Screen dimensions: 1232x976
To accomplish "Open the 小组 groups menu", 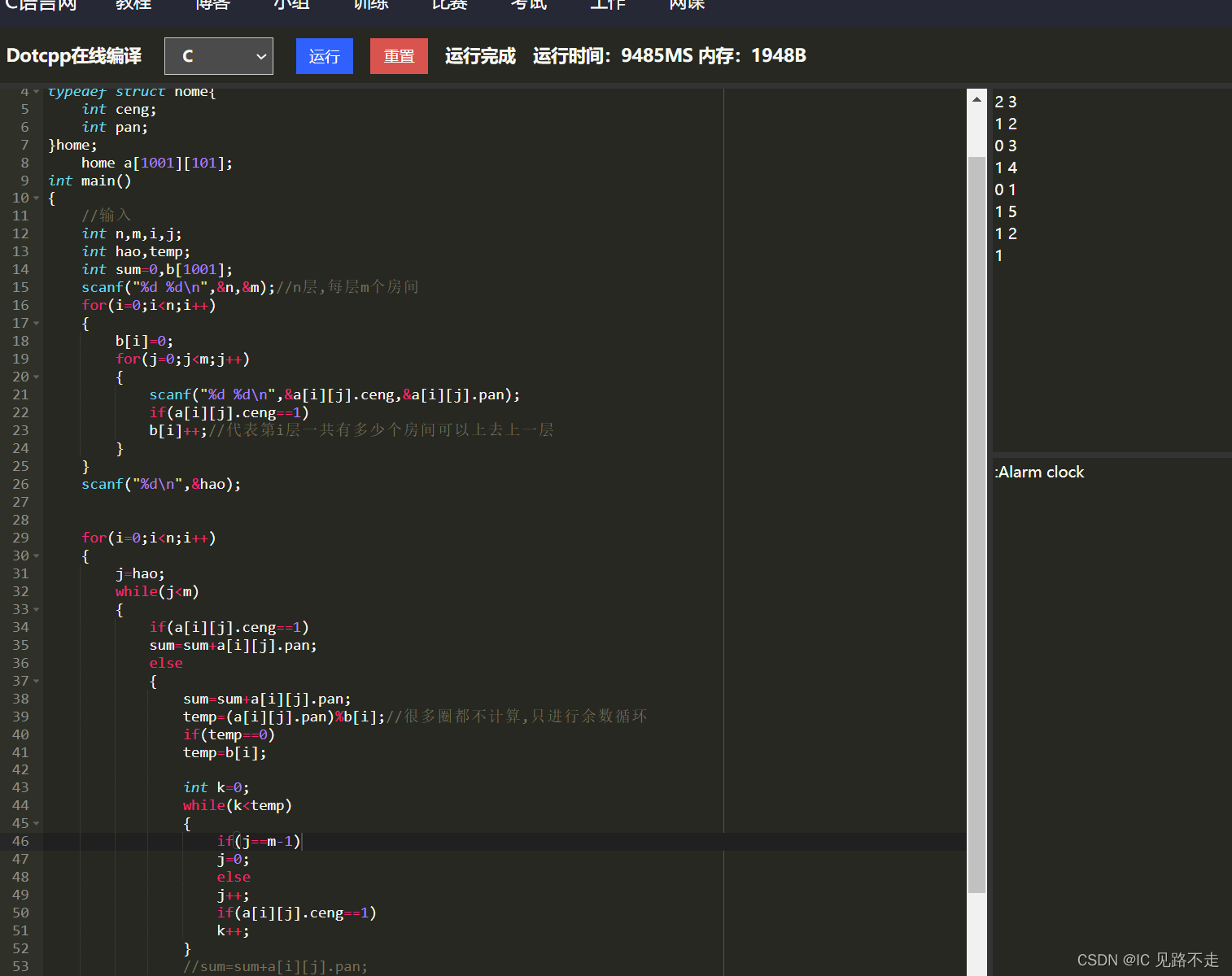I will tap(291, 7).
